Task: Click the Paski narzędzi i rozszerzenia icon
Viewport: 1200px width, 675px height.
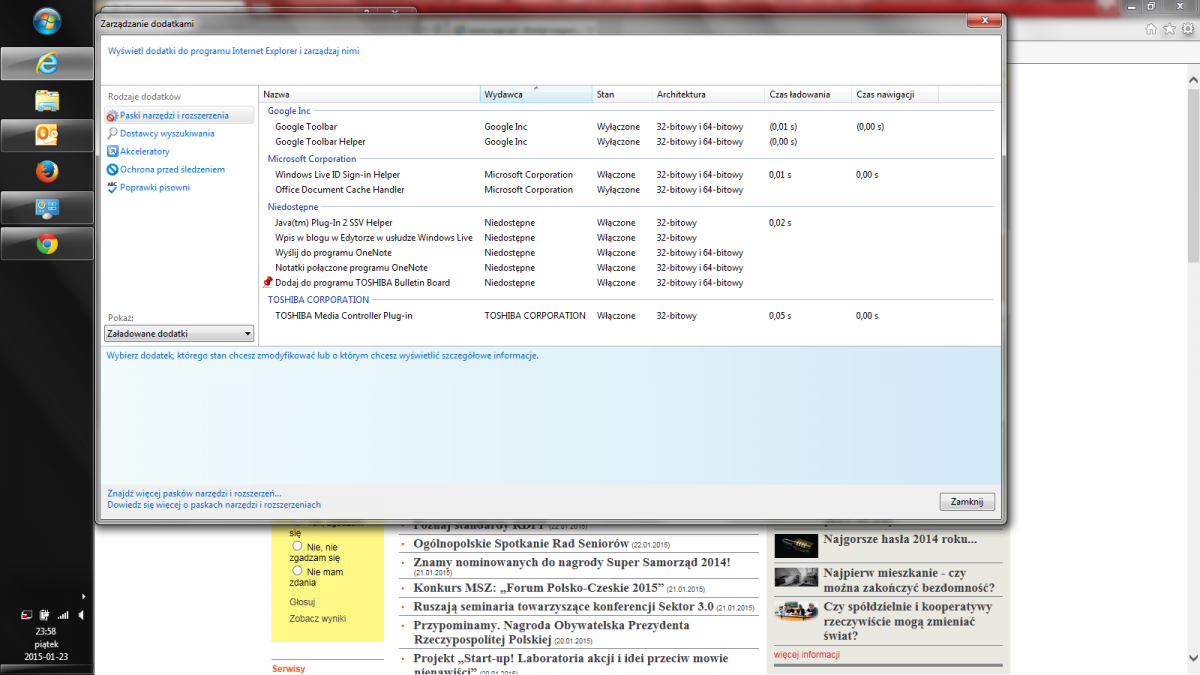Action: click(112, 116)
